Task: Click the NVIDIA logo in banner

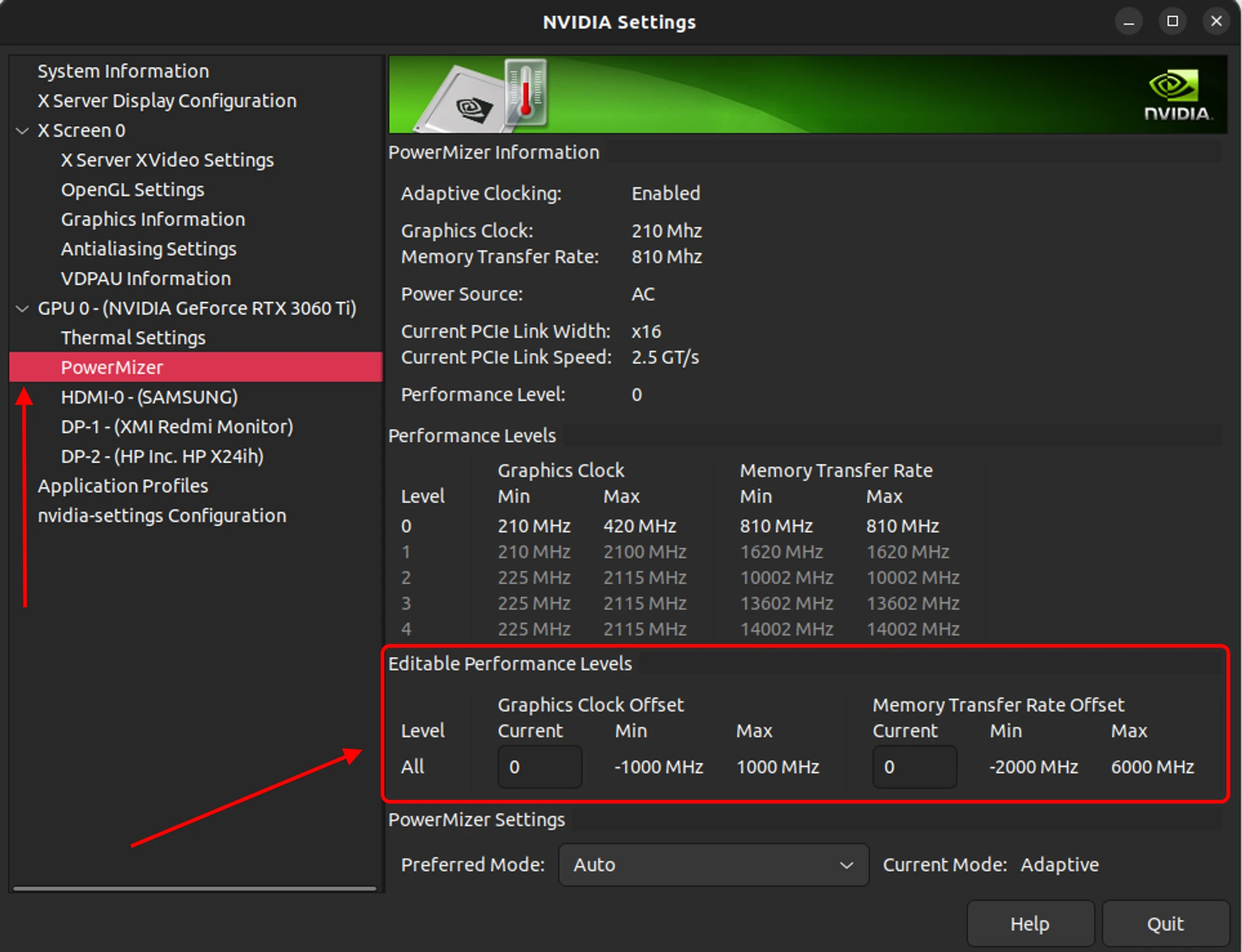Action: 1176,95
